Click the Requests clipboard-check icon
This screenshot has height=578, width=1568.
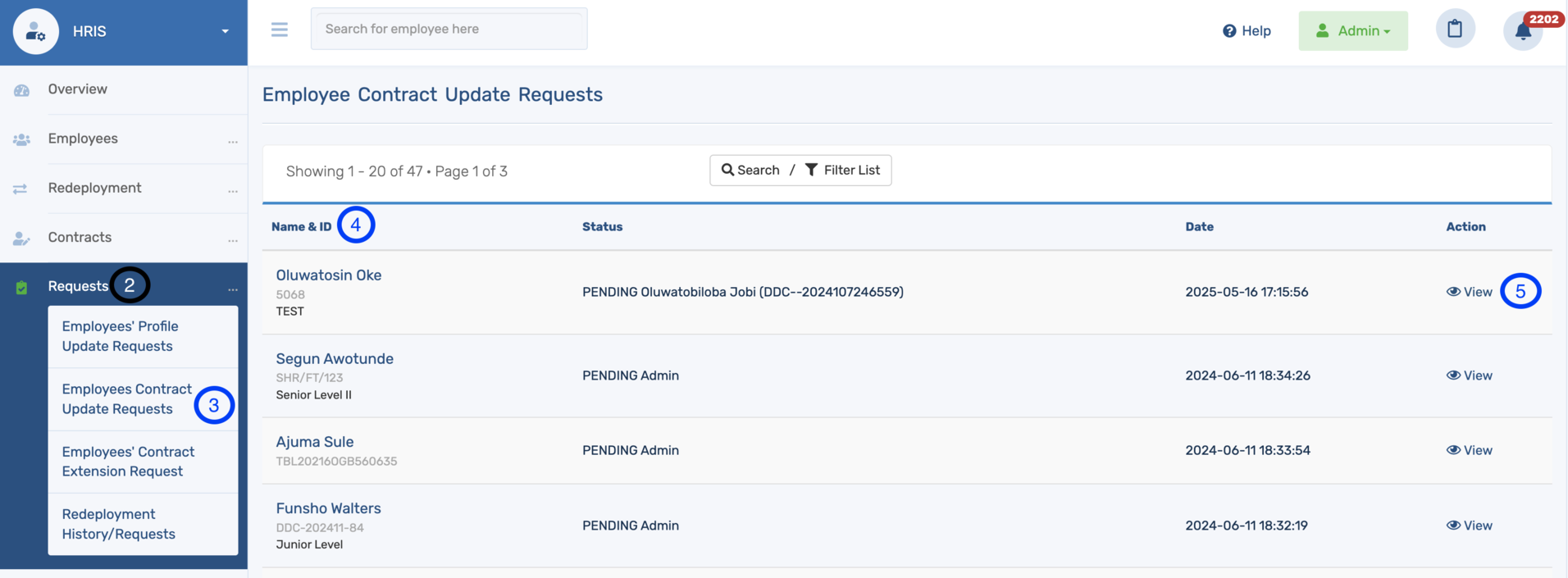click(x=22, y=287)
